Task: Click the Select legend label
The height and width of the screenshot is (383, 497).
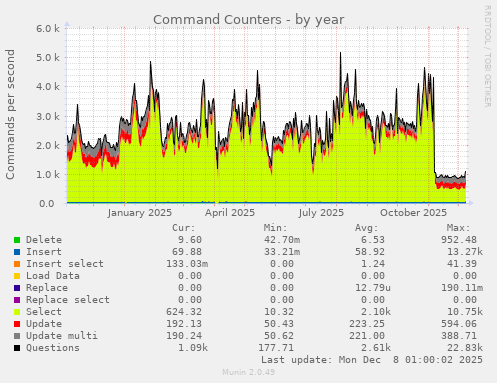Action: coord(44,312)
